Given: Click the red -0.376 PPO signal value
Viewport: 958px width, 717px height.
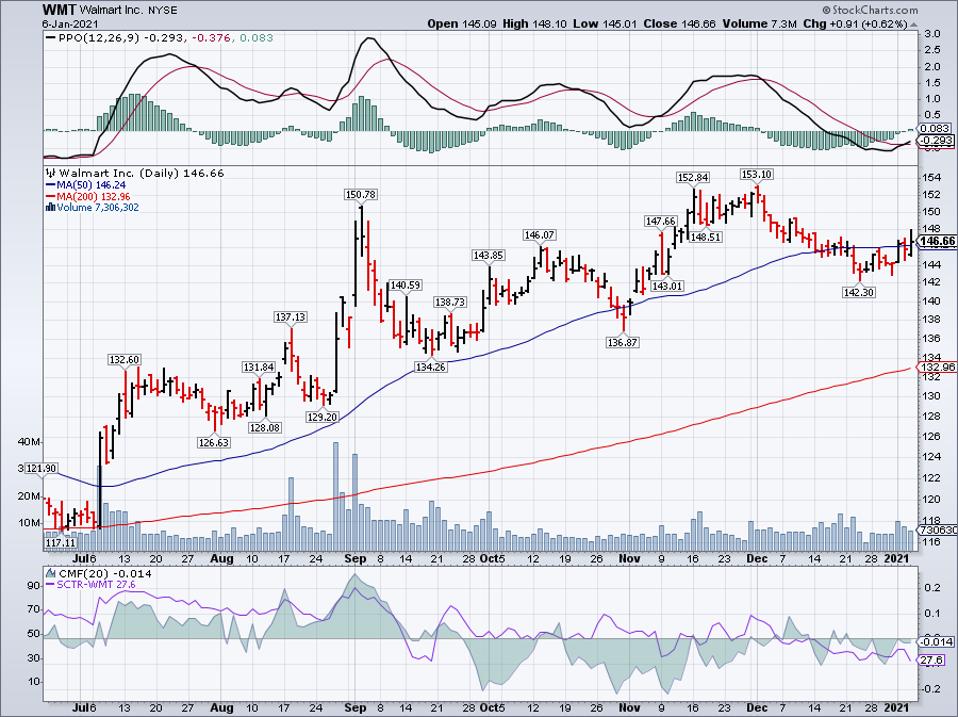Looking at the screenshot, I should click(x=211, y=38).
